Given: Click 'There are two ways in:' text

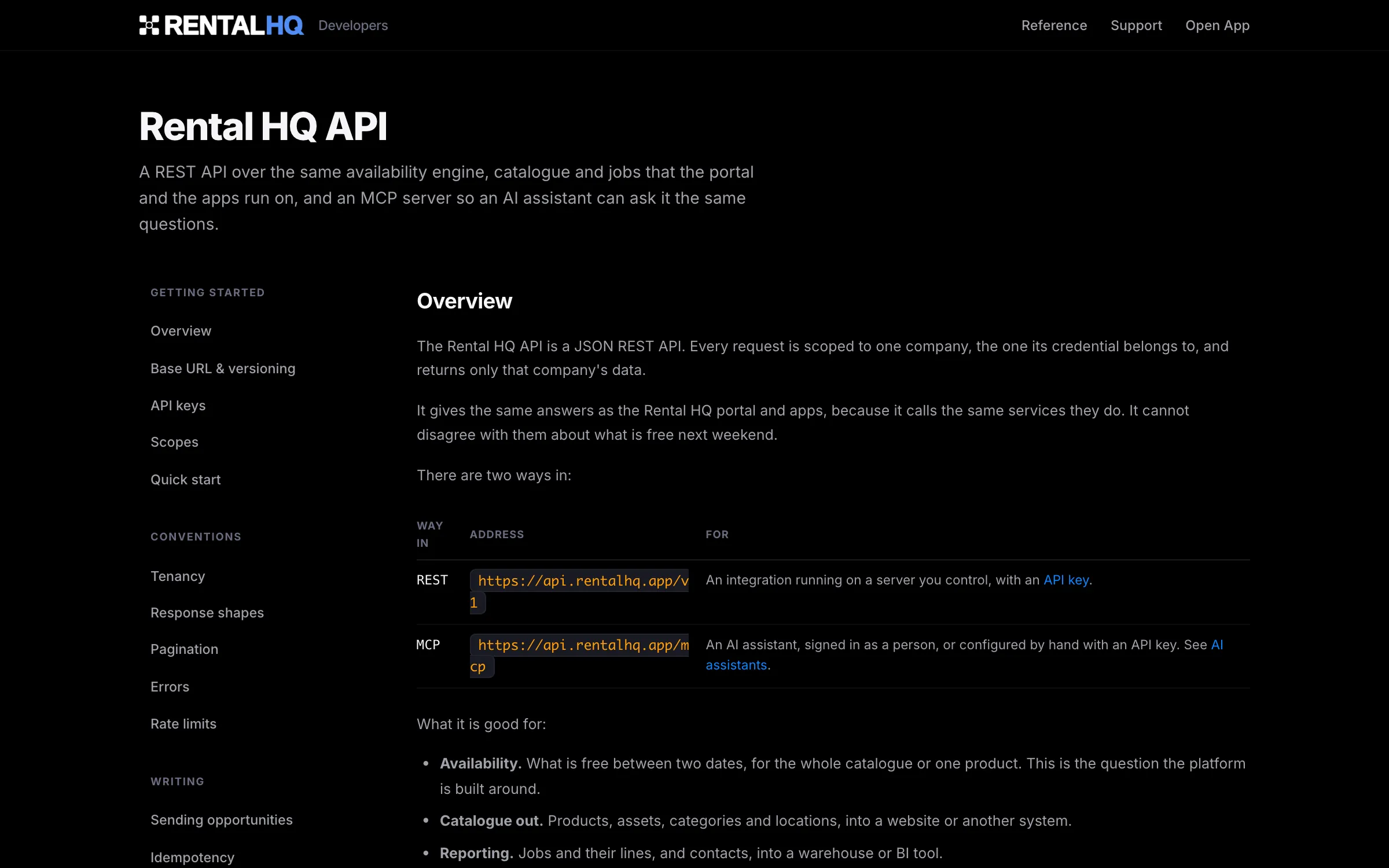Looking at the screenshot, I should 494,475.
